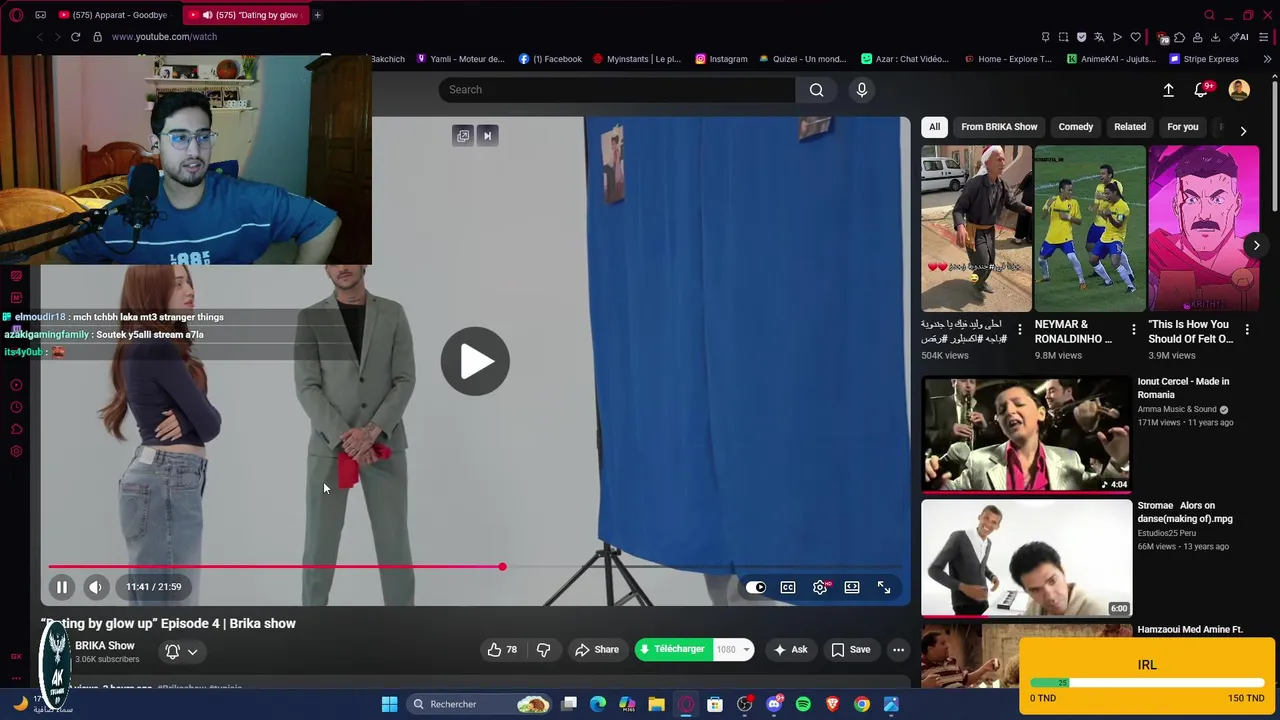This screenshot has height=720, width=1280.
Task: Open File Explorer from the taskbar
Action: click(x=656, y=704)
